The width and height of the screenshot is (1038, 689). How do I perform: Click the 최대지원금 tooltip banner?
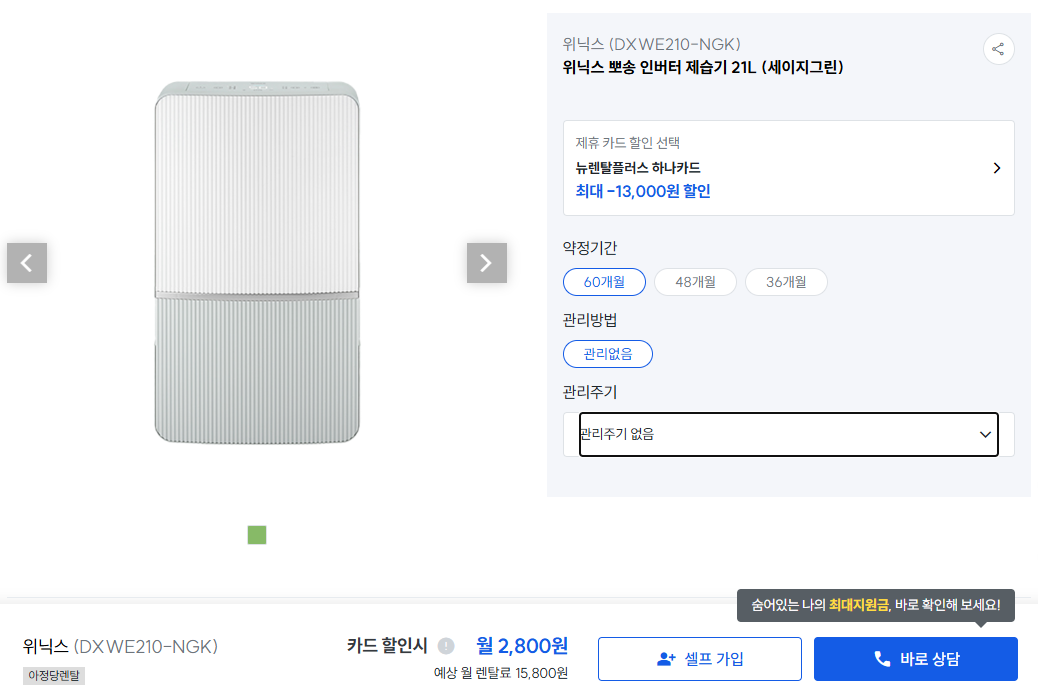click(875, 605)
